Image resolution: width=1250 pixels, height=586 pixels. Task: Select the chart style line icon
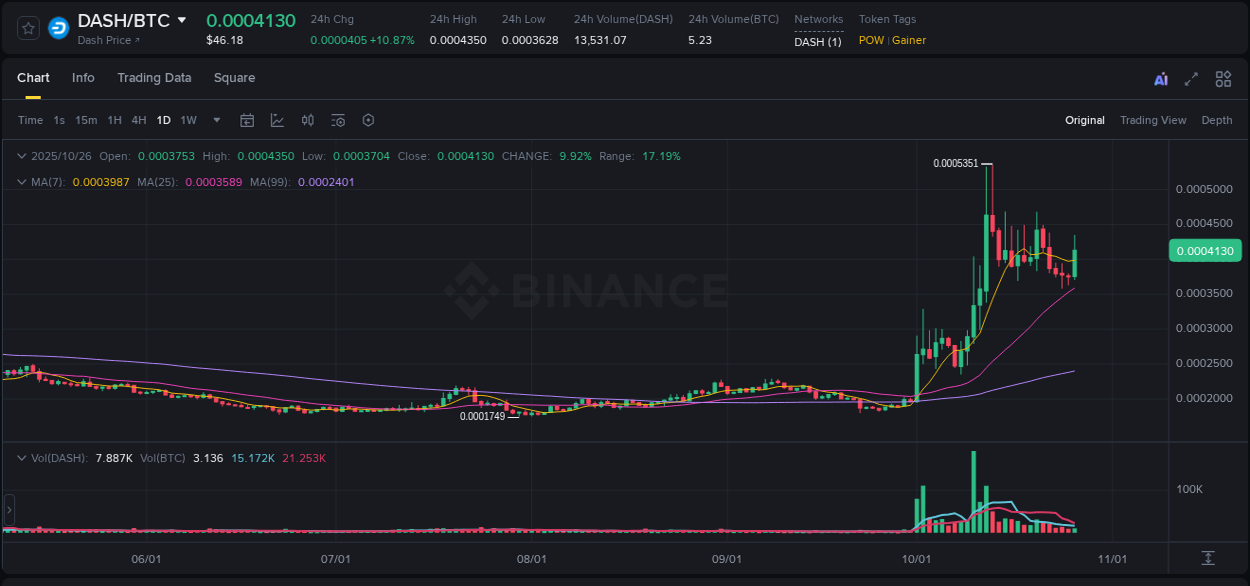click(x=277, y=120)
